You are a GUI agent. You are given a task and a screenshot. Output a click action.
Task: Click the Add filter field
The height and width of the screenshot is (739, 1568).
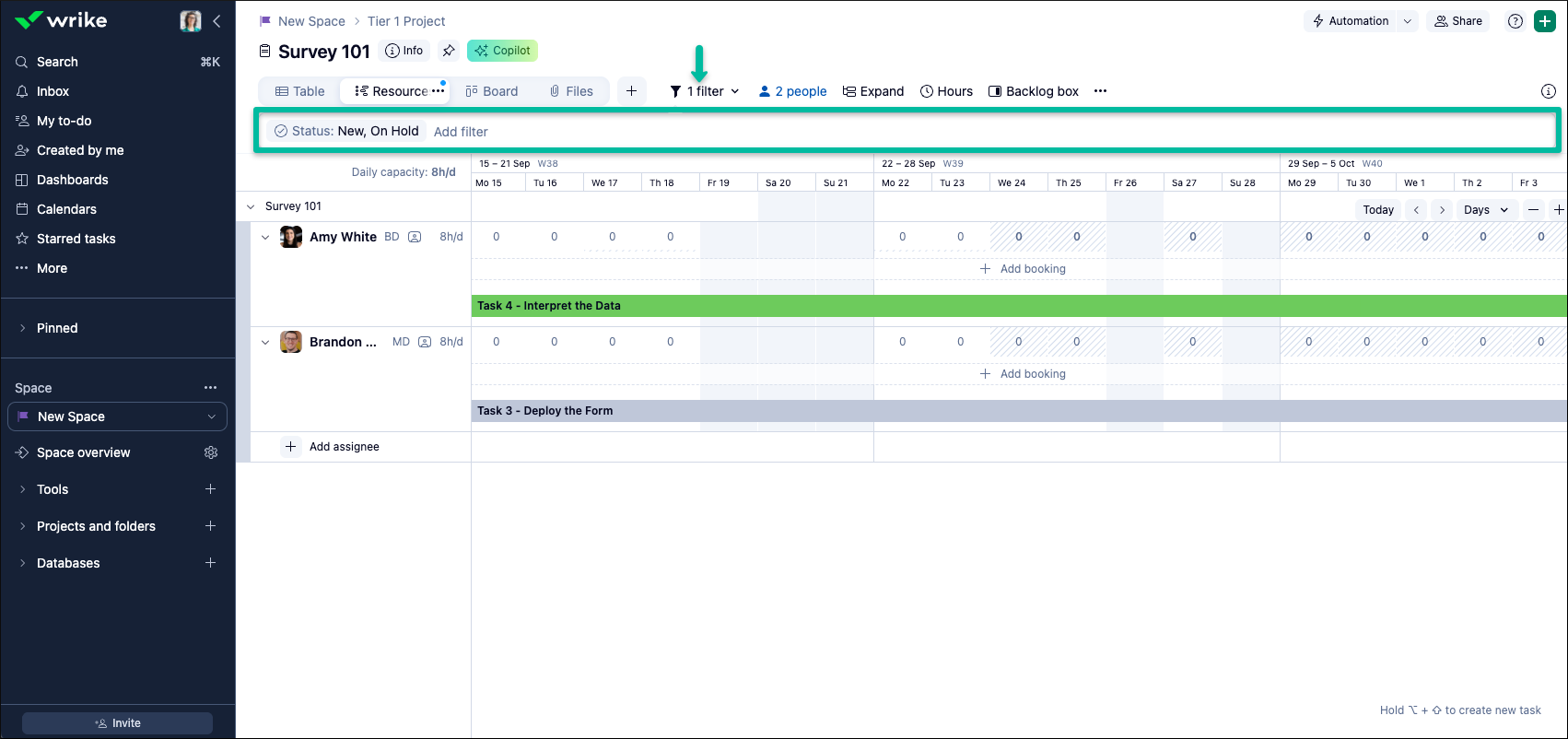pyautogui.click(x=461, y=132)
